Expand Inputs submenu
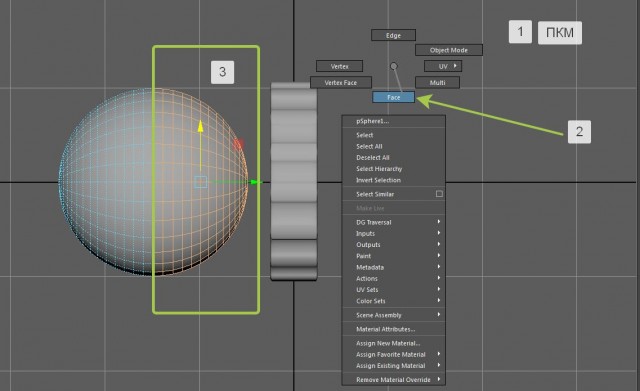 tap(393, 233)
